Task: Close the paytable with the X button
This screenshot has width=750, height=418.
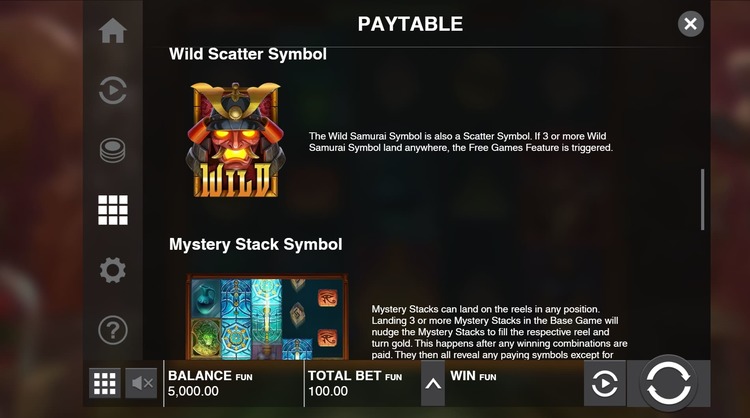Action: click(x=691, y=23)
